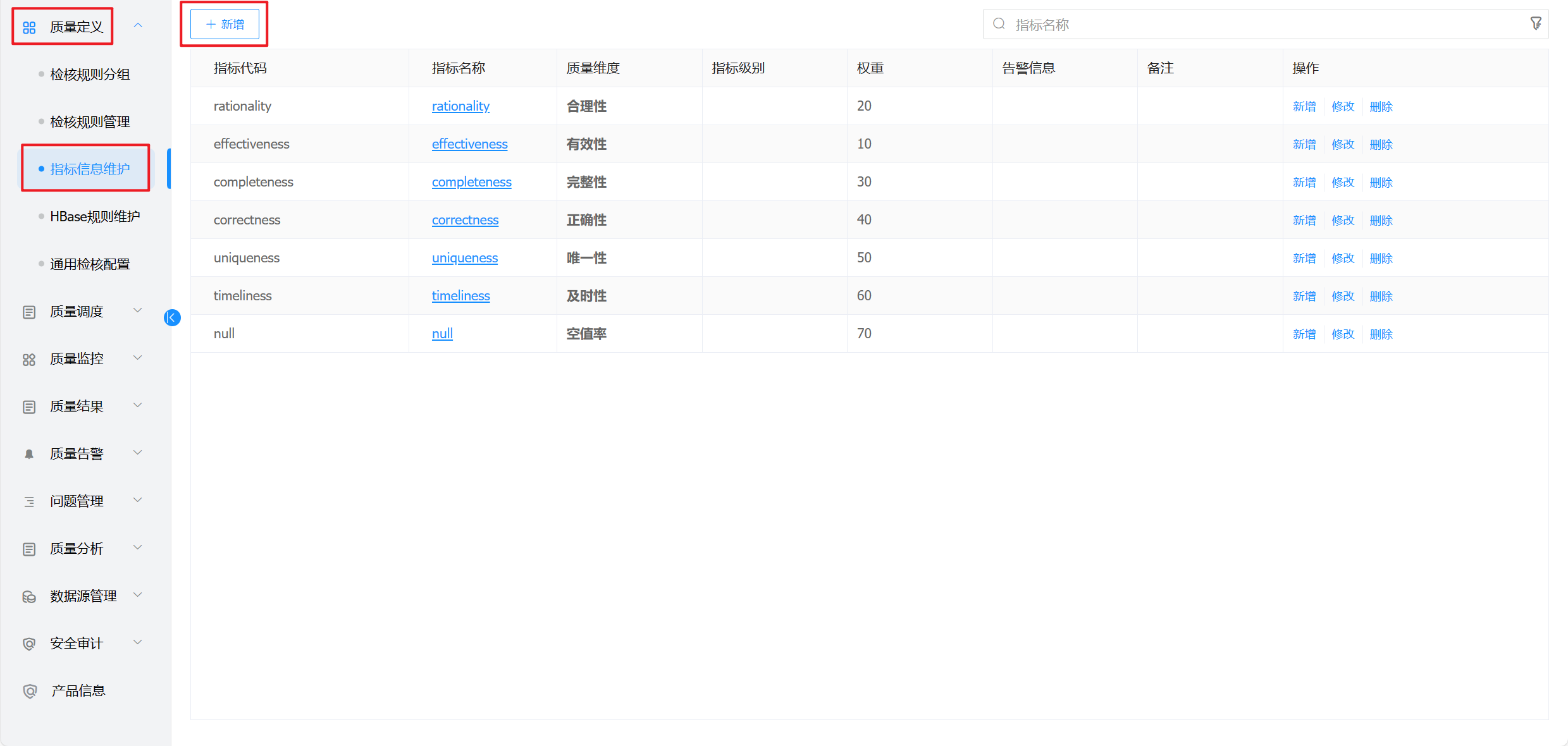Expand the 质量调度 submenu

pos(138,310)
